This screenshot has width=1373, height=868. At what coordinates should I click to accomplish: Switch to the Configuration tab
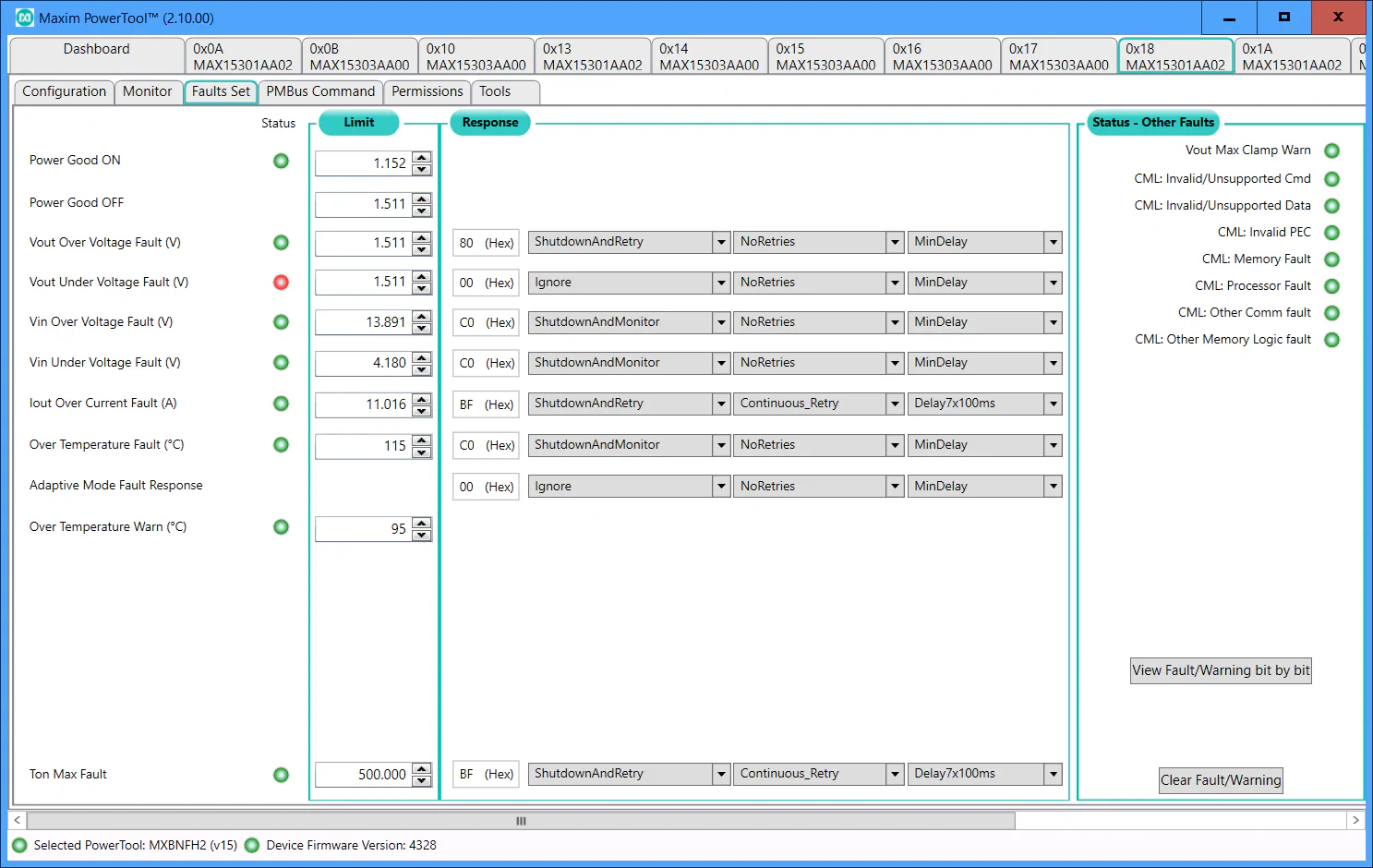tap(64, 91)
